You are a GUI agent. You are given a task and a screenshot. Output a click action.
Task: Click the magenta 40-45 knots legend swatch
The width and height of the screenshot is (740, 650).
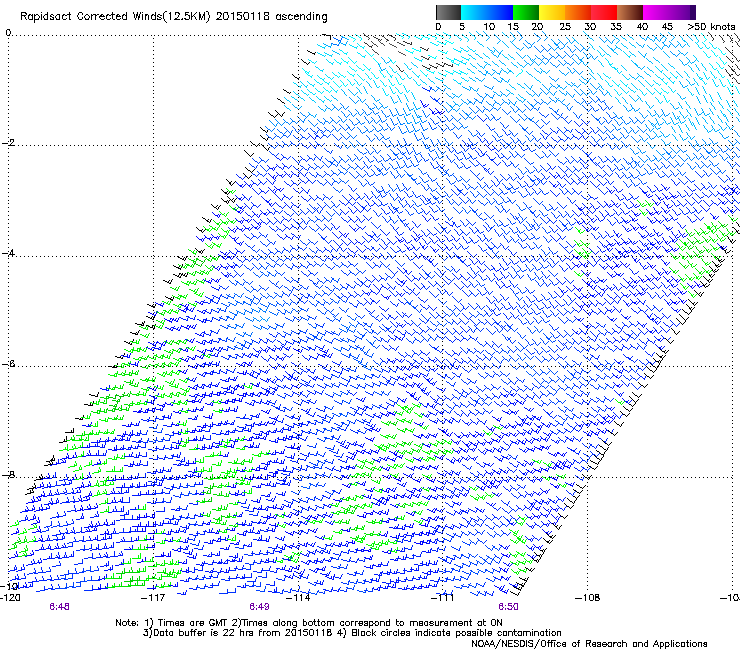point(656,12)
